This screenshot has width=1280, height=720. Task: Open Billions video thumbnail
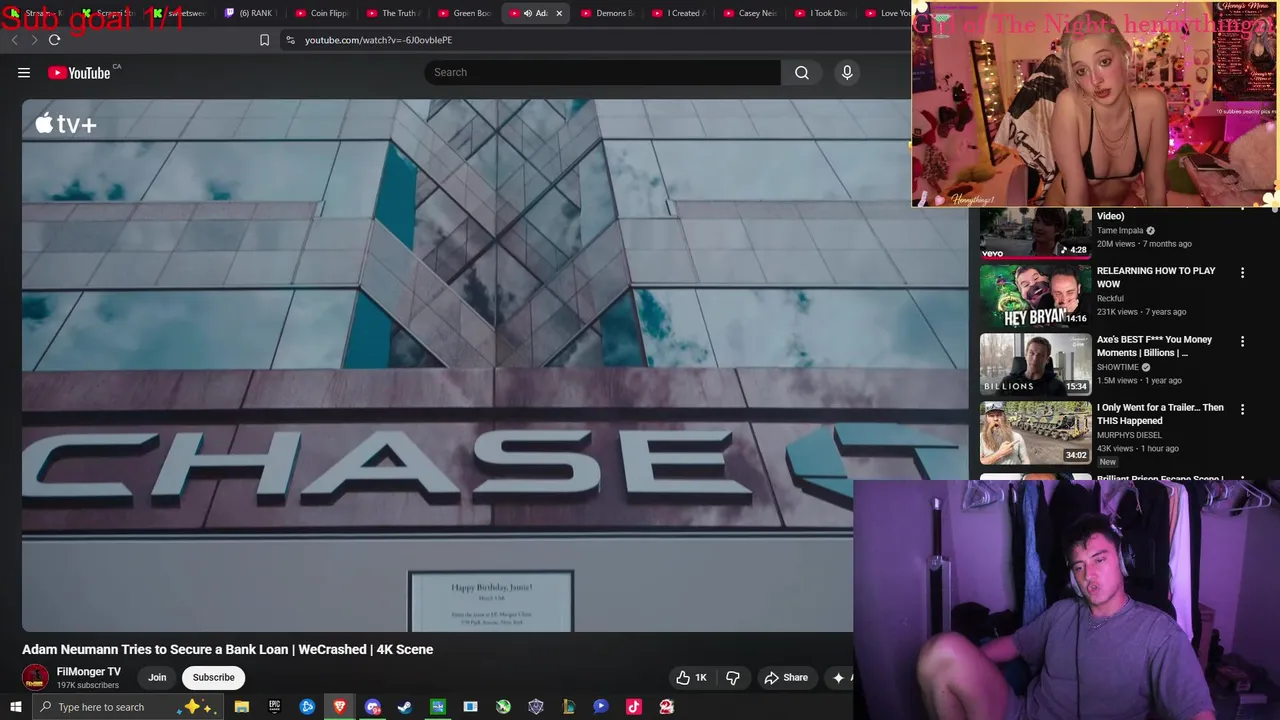coord(1036,364)
